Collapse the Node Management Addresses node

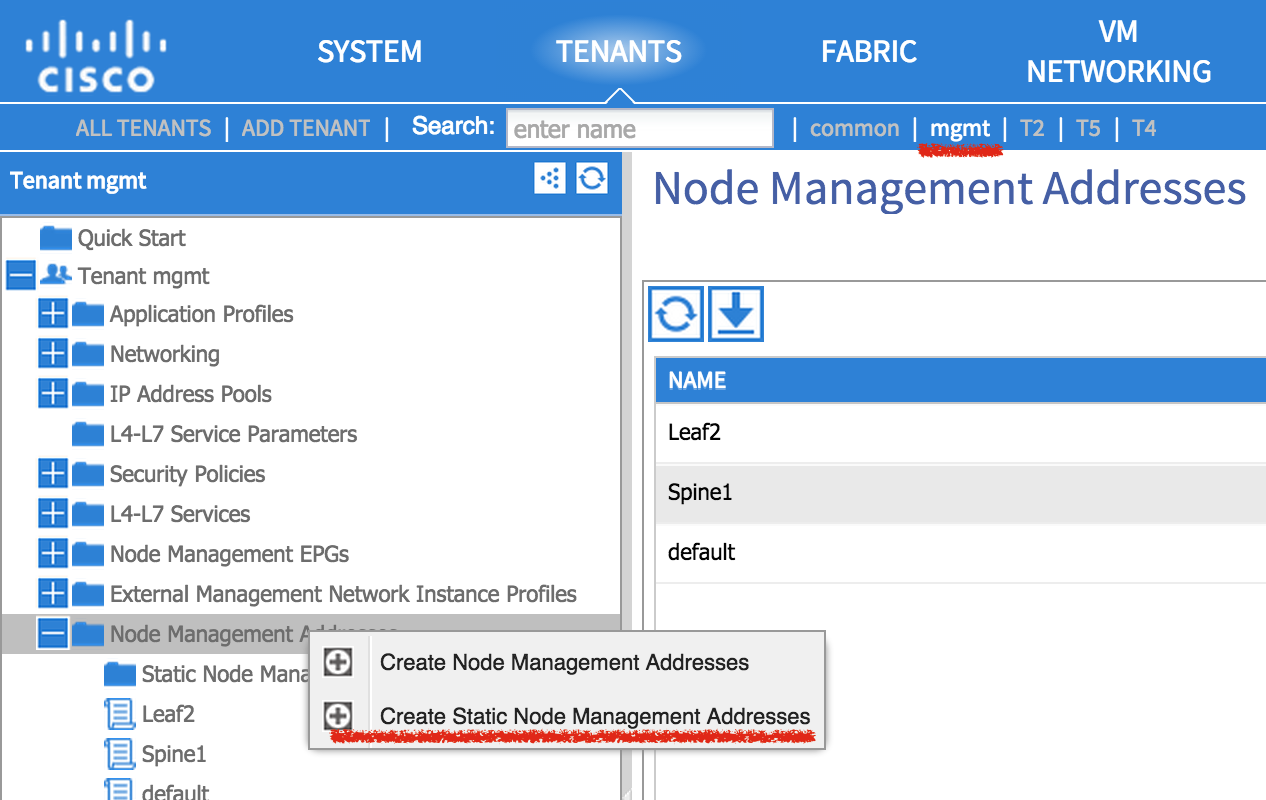pos(52,634)
